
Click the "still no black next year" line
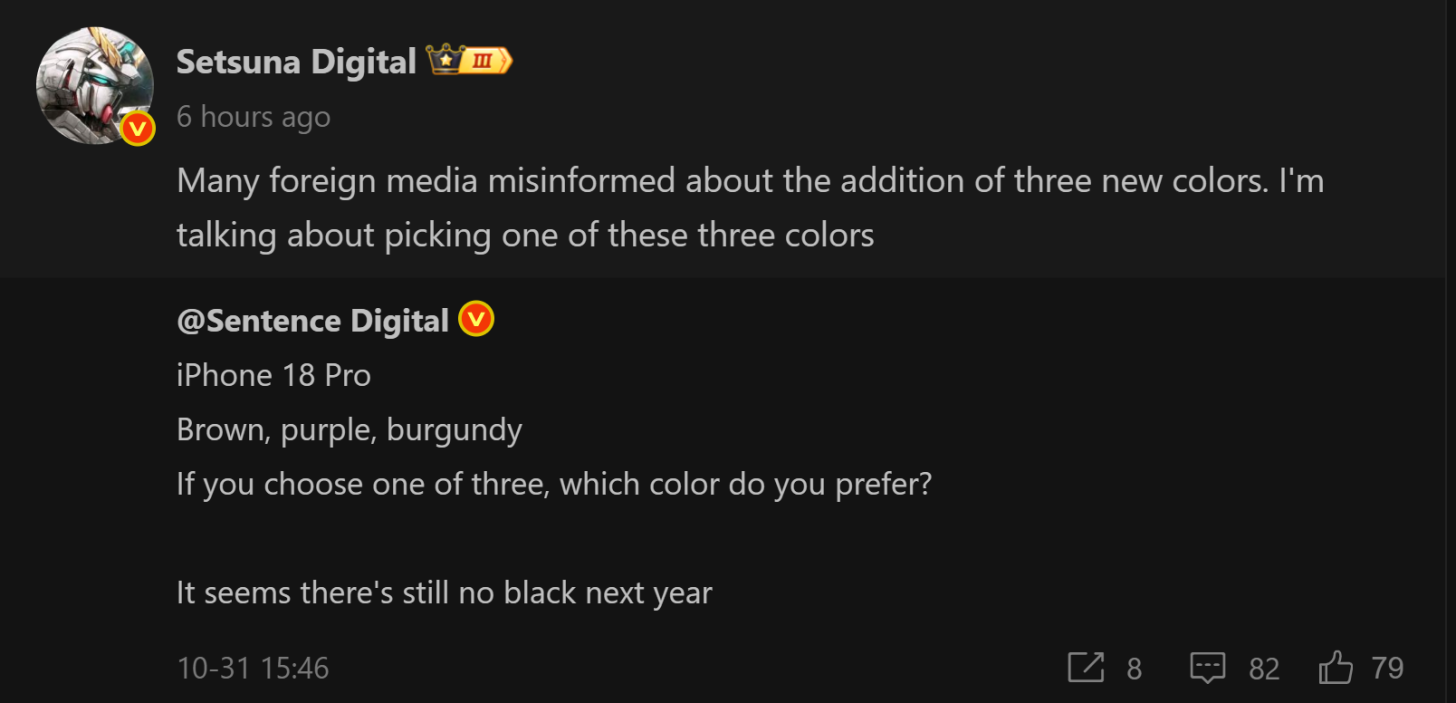[444, 593]
